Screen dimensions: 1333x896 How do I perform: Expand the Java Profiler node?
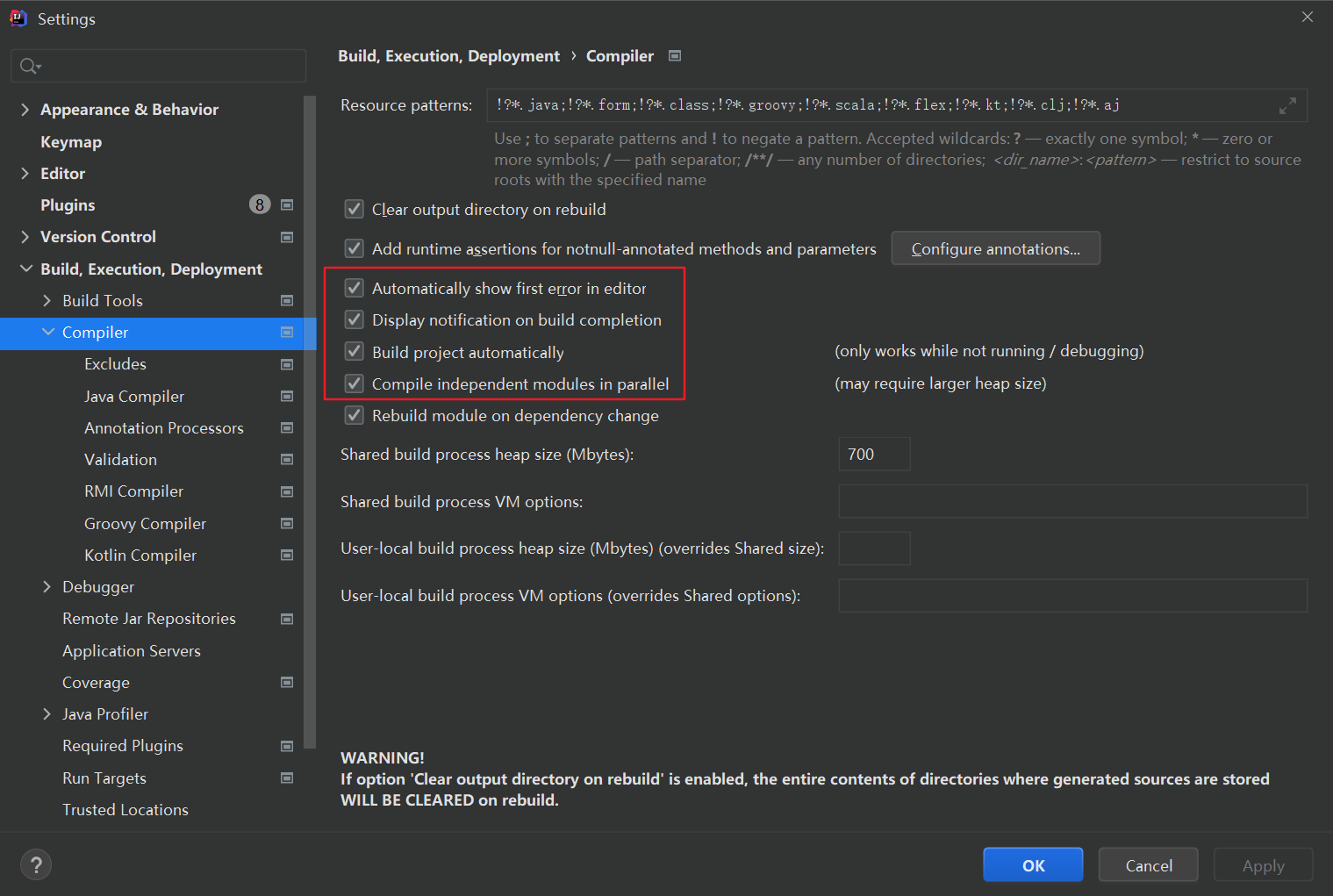coord(47,714)
